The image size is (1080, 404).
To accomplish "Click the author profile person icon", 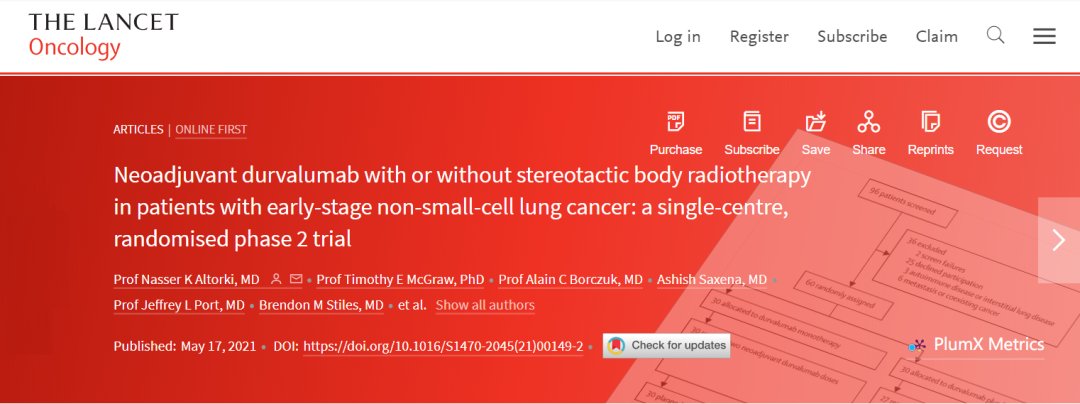I will tap(276, 279).
